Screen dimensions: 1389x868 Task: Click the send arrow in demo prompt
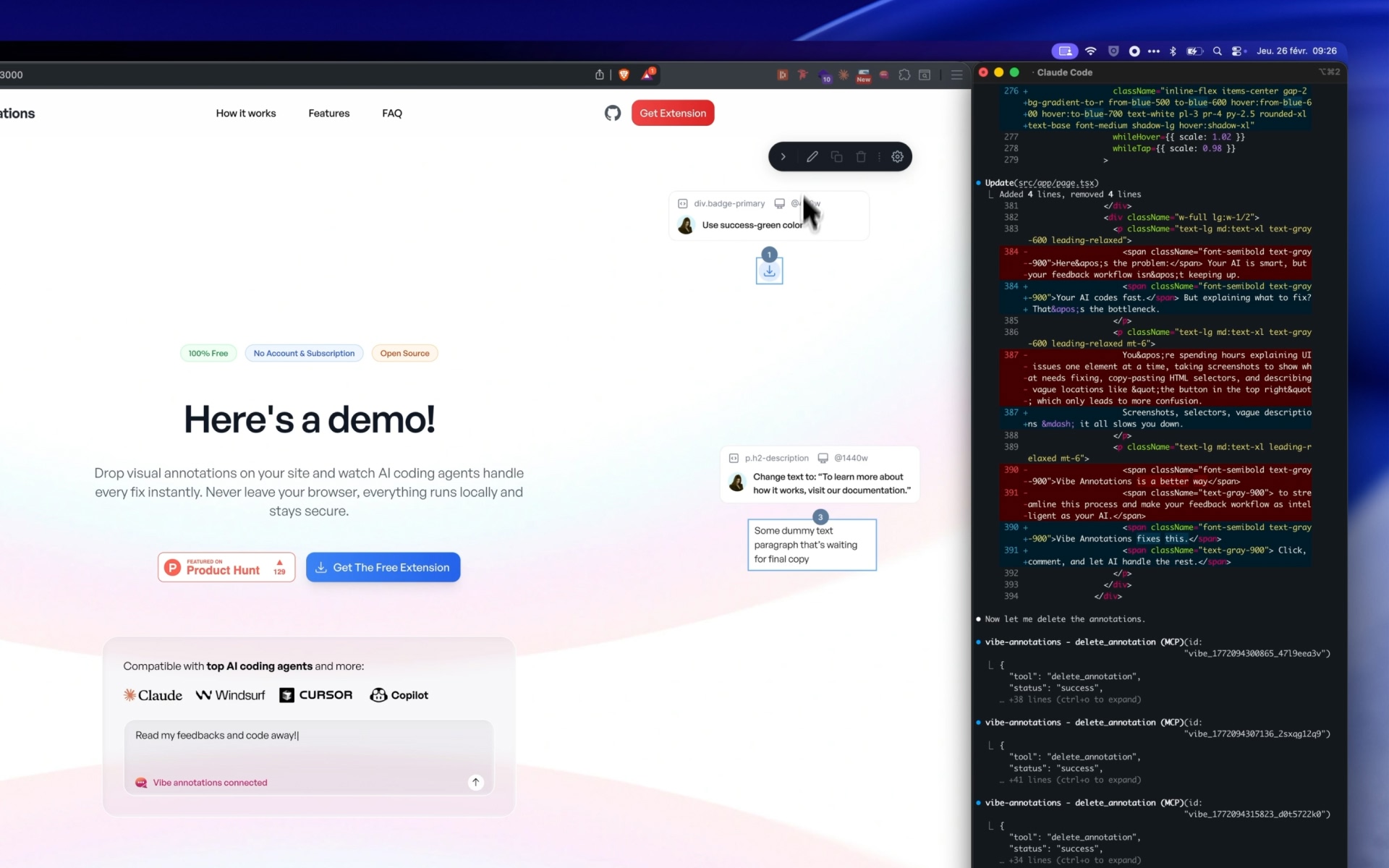click(x=475, y=782)
